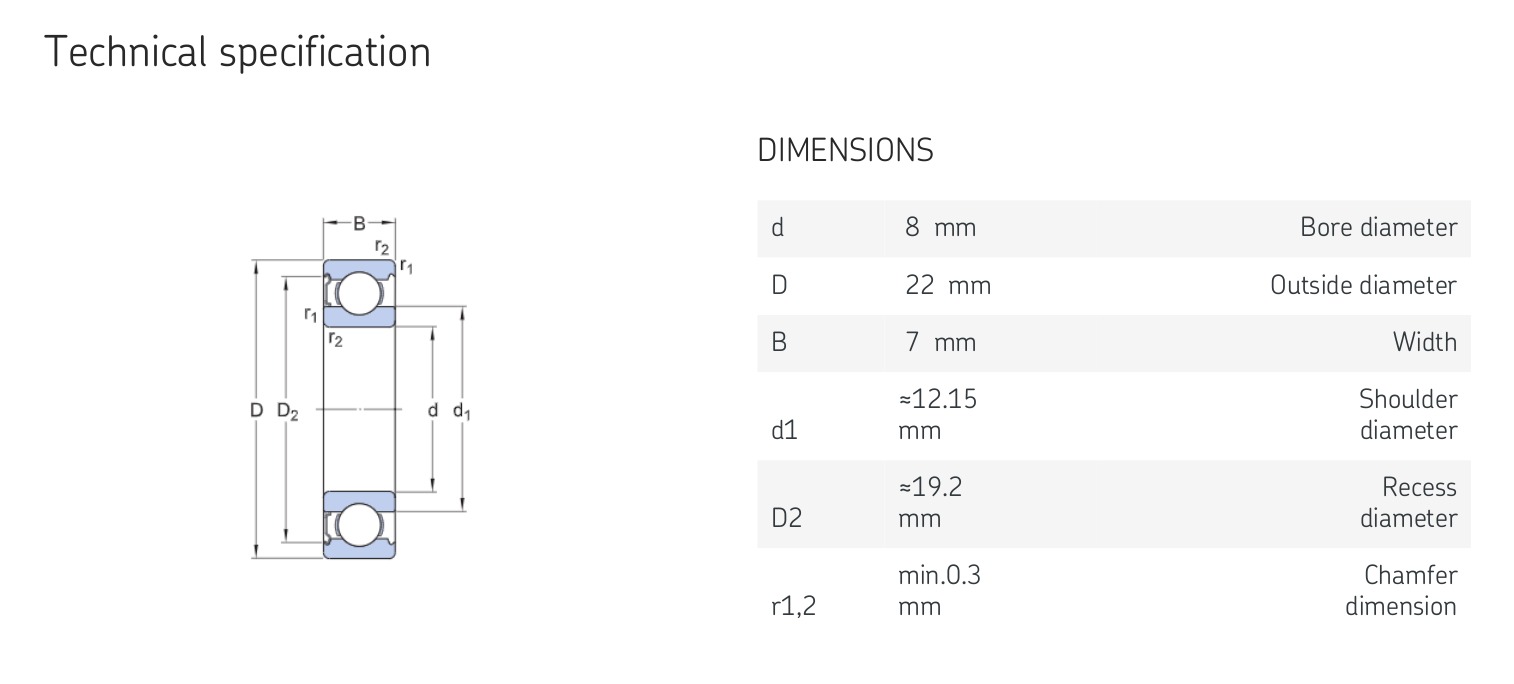Click the "Recess diameter" description text

pyautogui.click(x=1408, y=502)
